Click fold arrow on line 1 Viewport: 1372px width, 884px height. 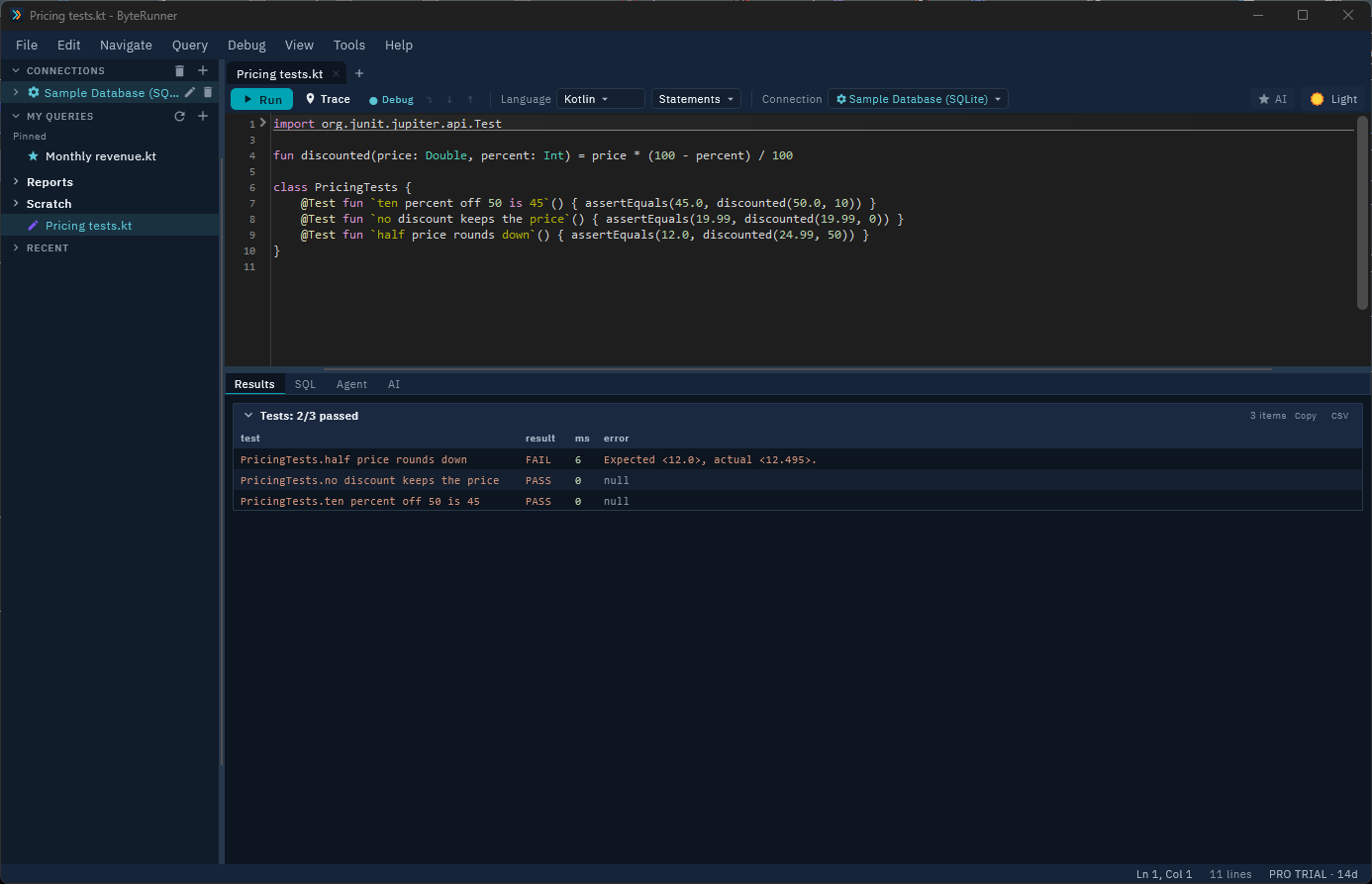263,124
